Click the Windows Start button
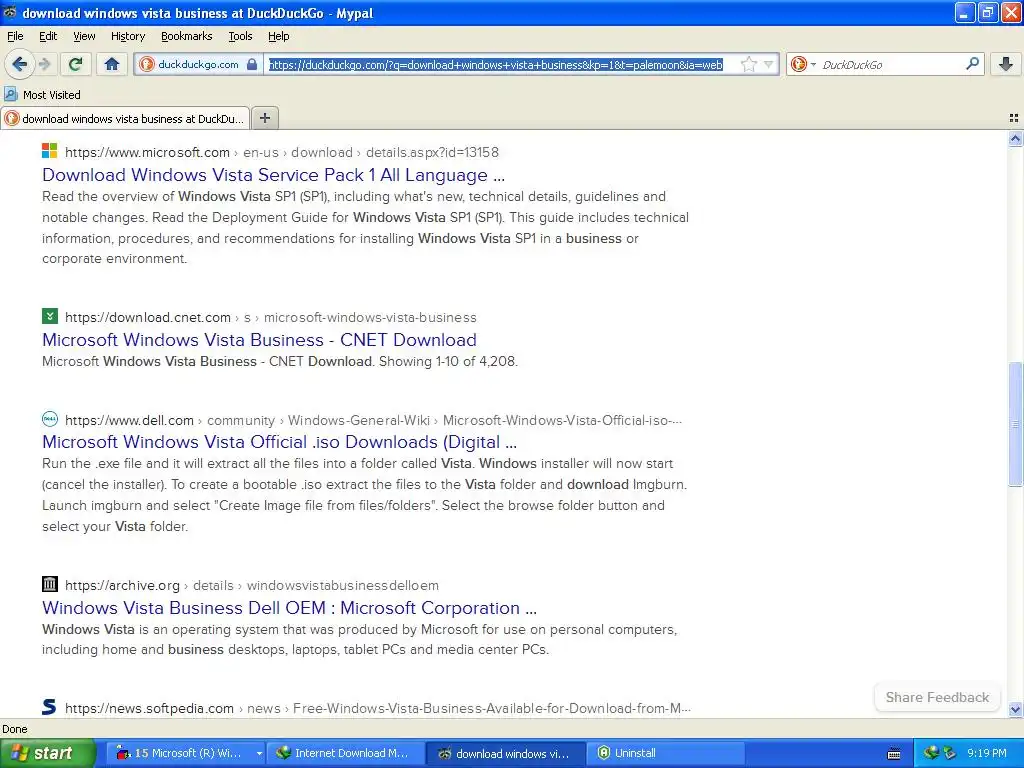1024x768 pixels. click(x=47, y=753)
